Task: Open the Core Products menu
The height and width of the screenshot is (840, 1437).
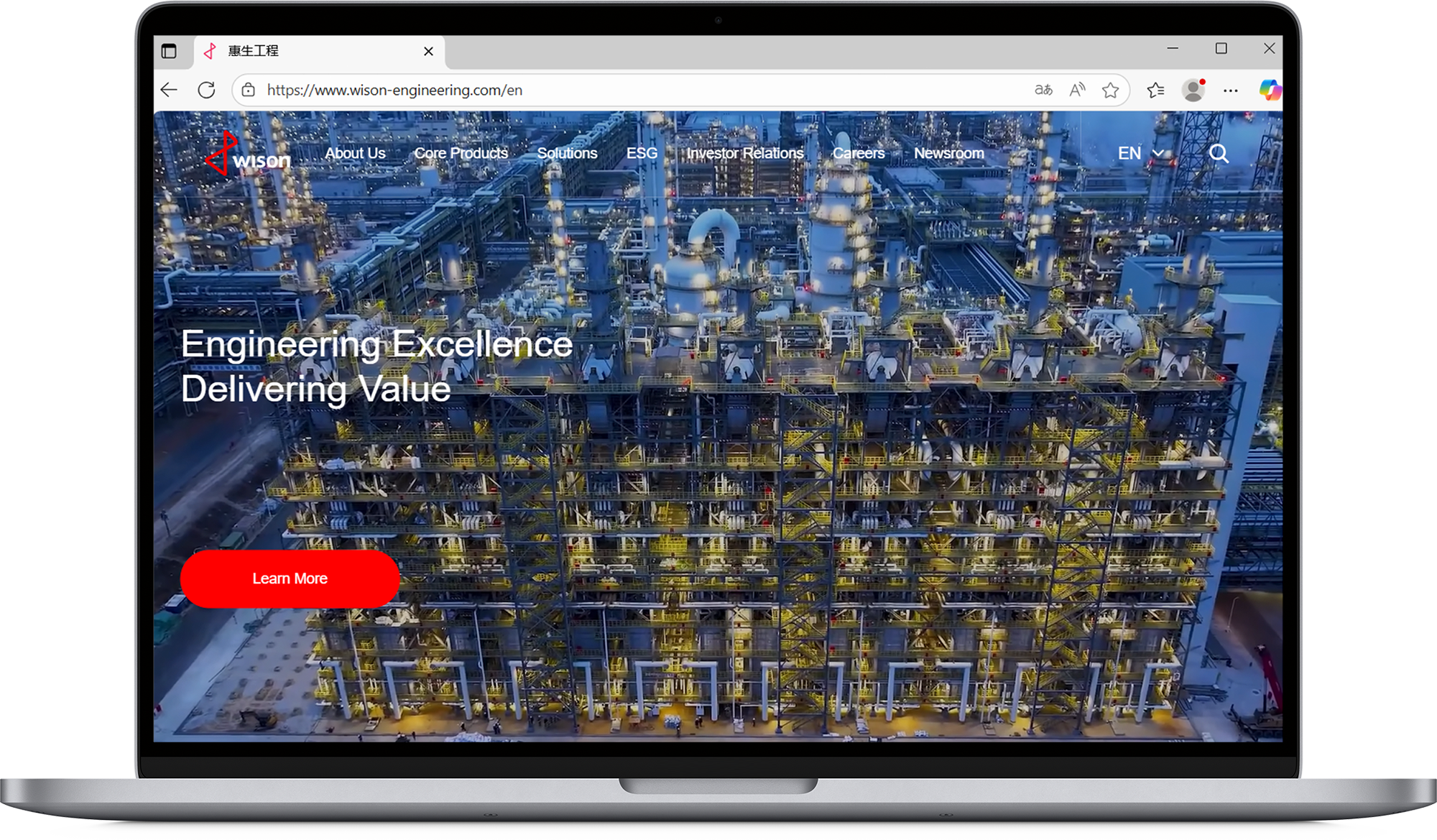Action: [x=461, y=153]
